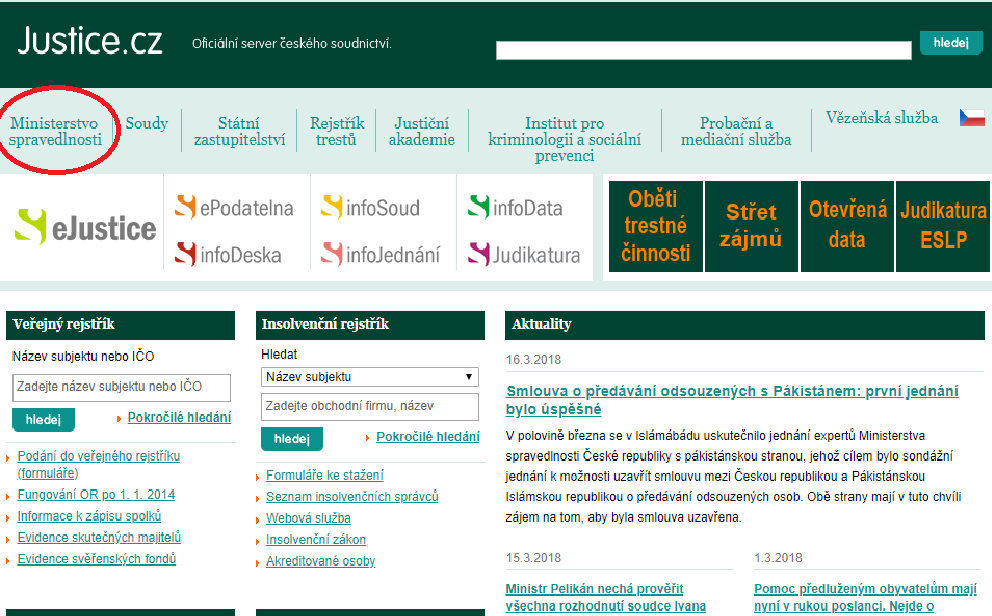The height and width of the screenshot is (616, 992).
Task: Click the date 1.3.2018
Action: [x=778, y=558]
